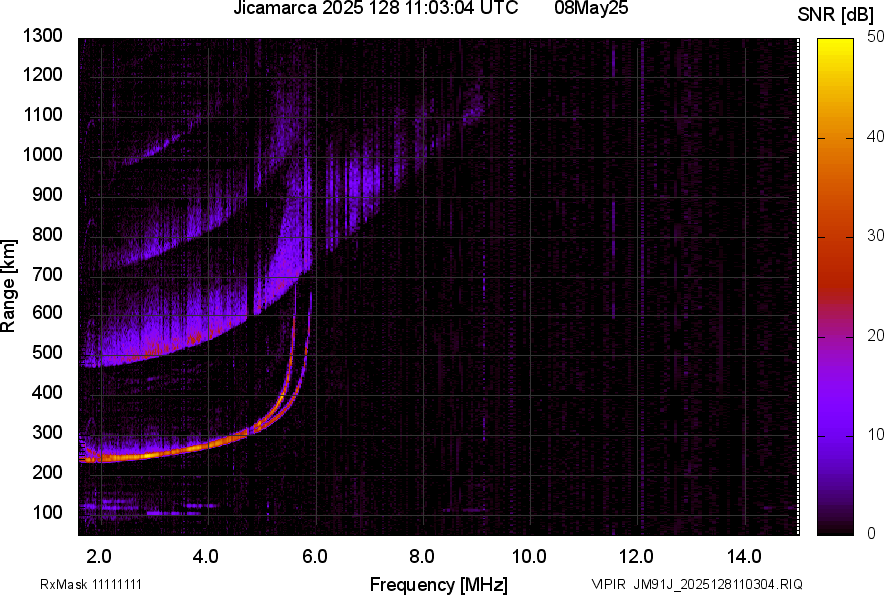Click the range tick label '300'
The image size is (884, 595).
click(47, 433)
